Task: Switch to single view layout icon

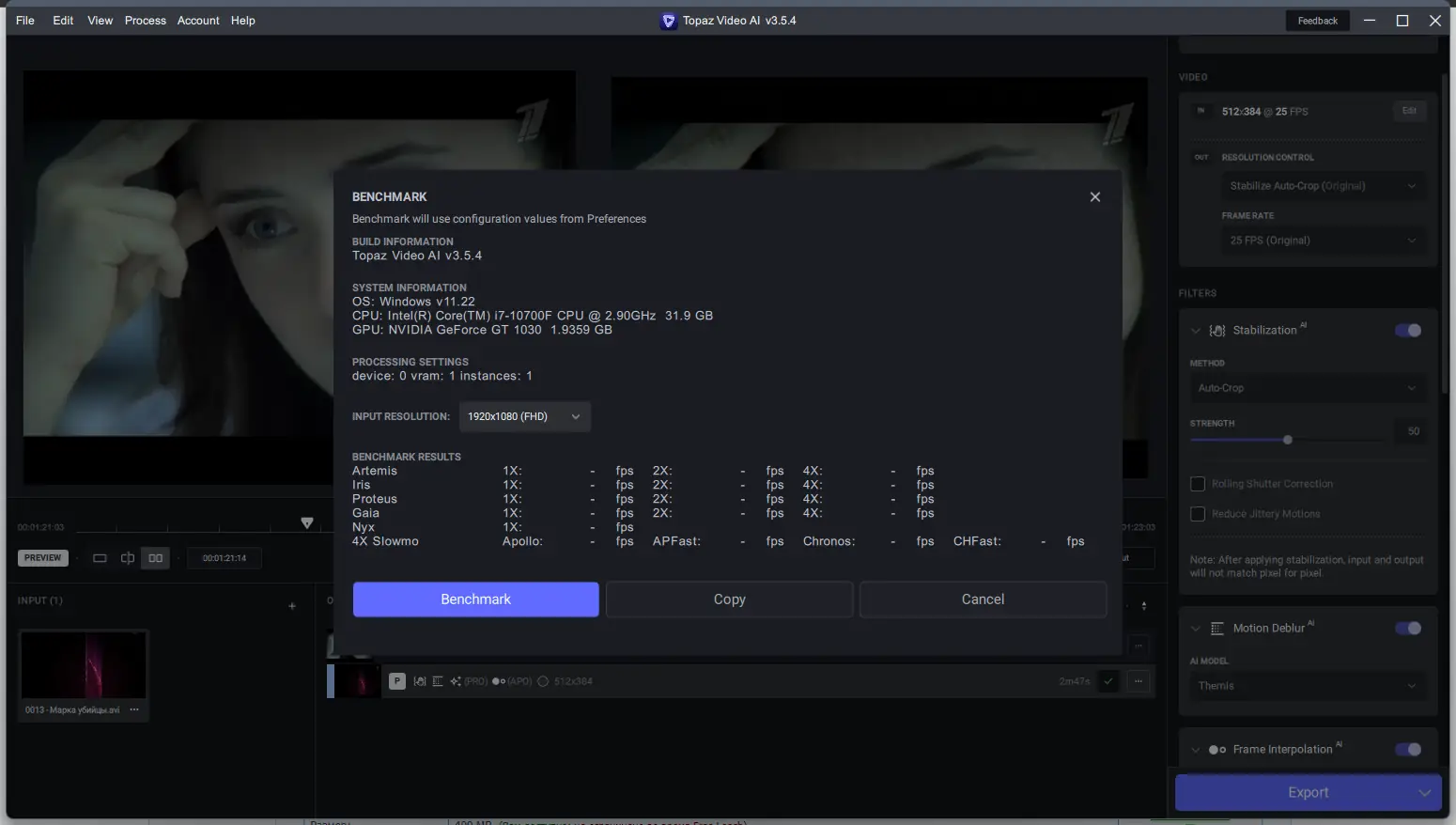Action: click(100, 558)
